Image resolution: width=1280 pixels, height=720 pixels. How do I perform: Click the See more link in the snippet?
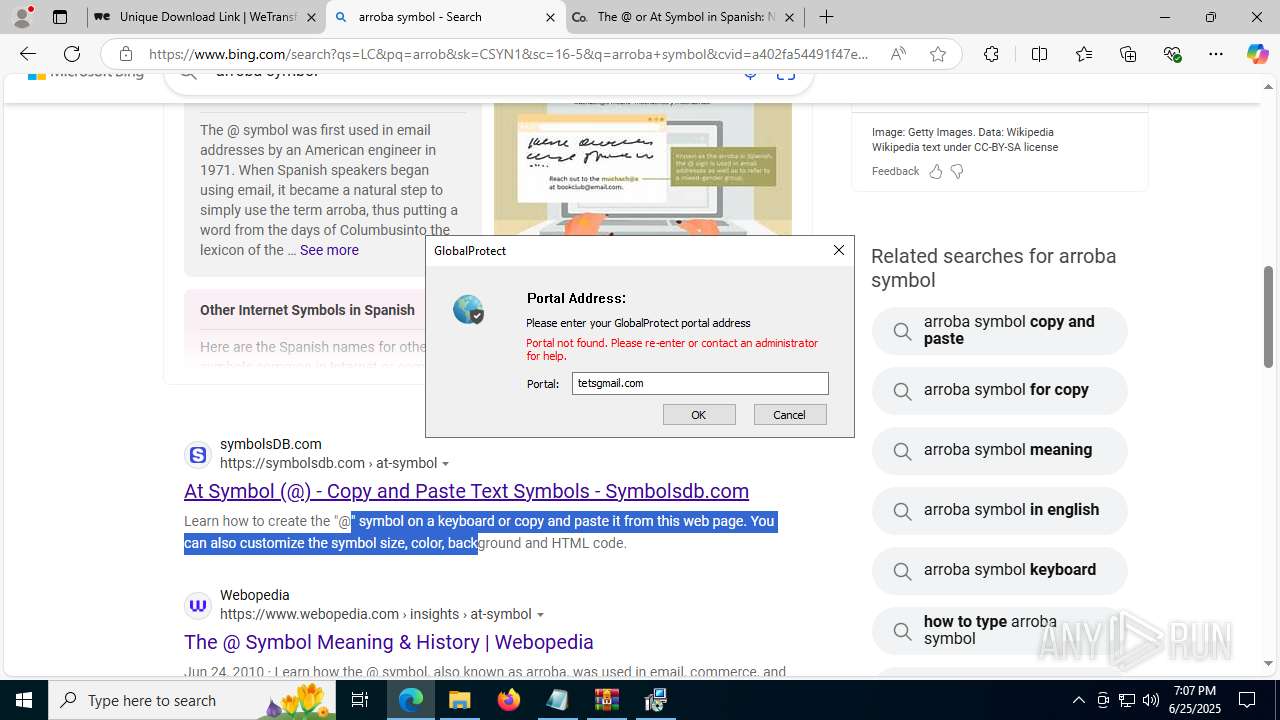(x=329, y=250)
